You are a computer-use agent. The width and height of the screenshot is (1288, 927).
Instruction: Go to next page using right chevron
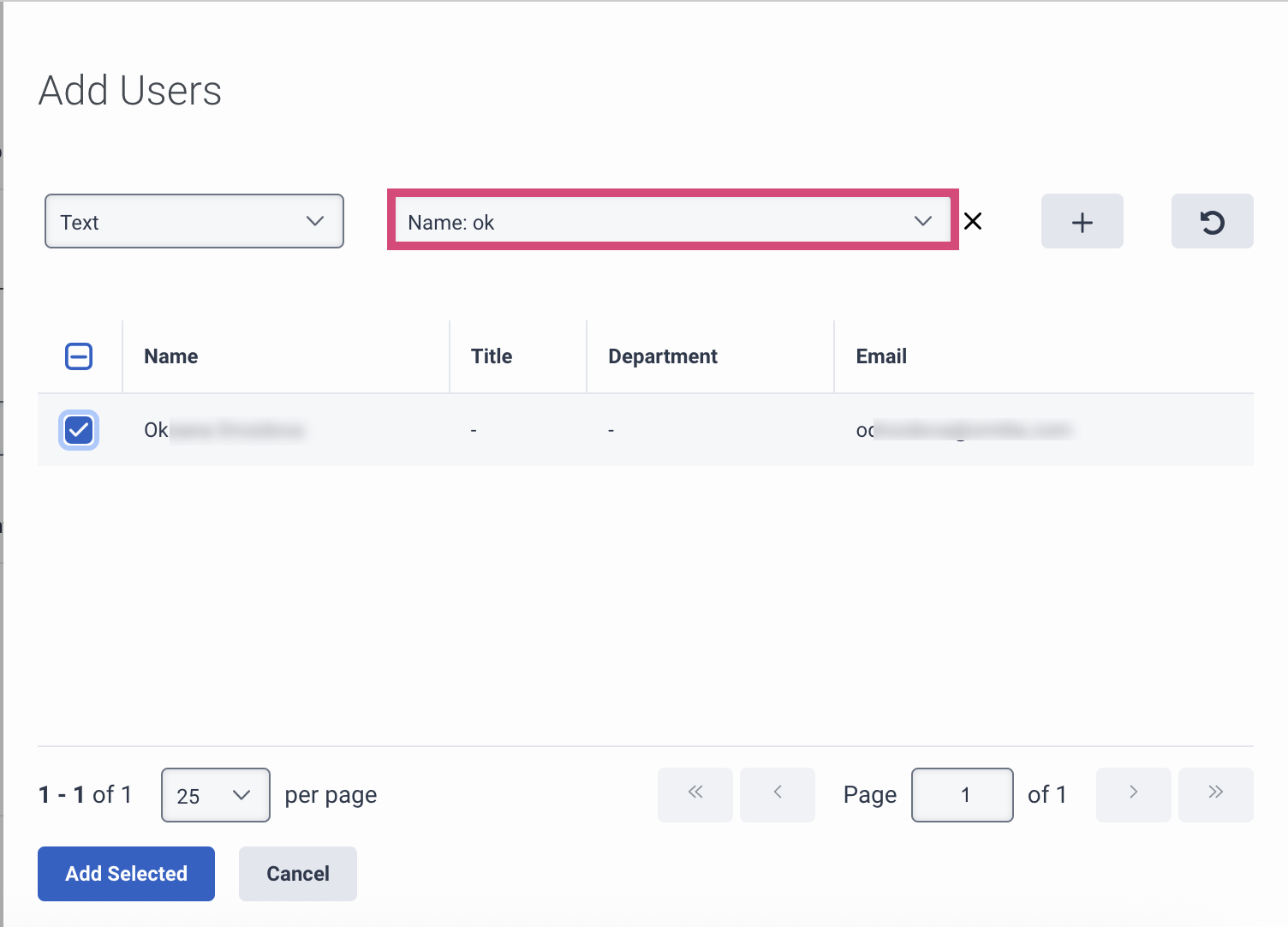click(x=1133, y=794)
